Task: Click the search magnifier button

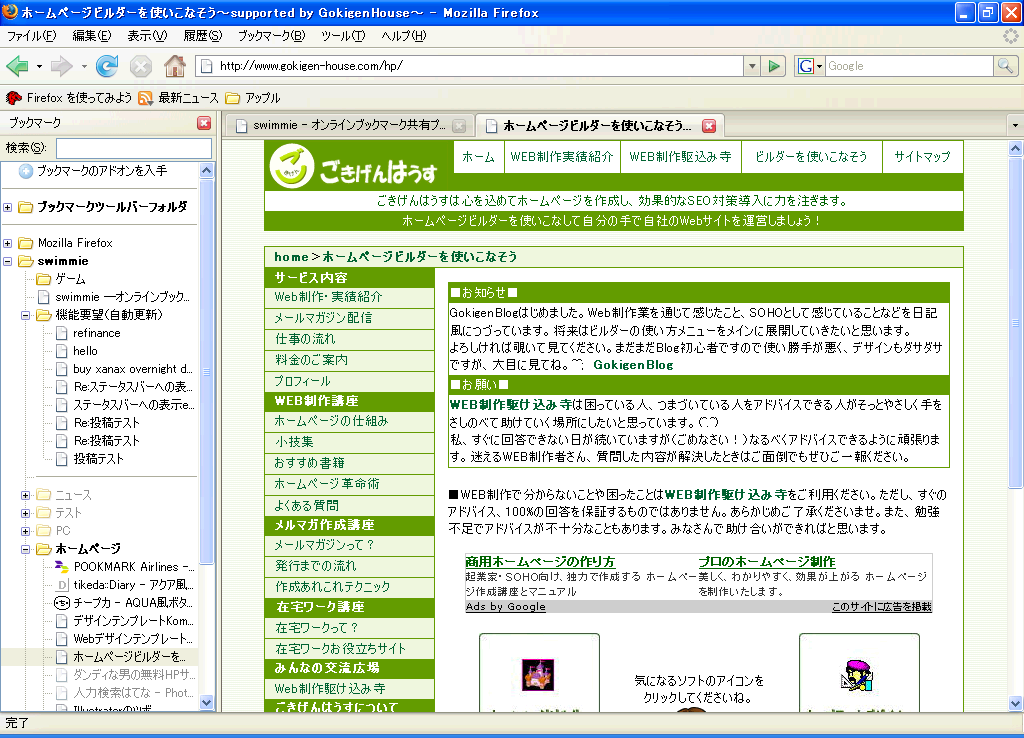Action: pos(1005,66)
